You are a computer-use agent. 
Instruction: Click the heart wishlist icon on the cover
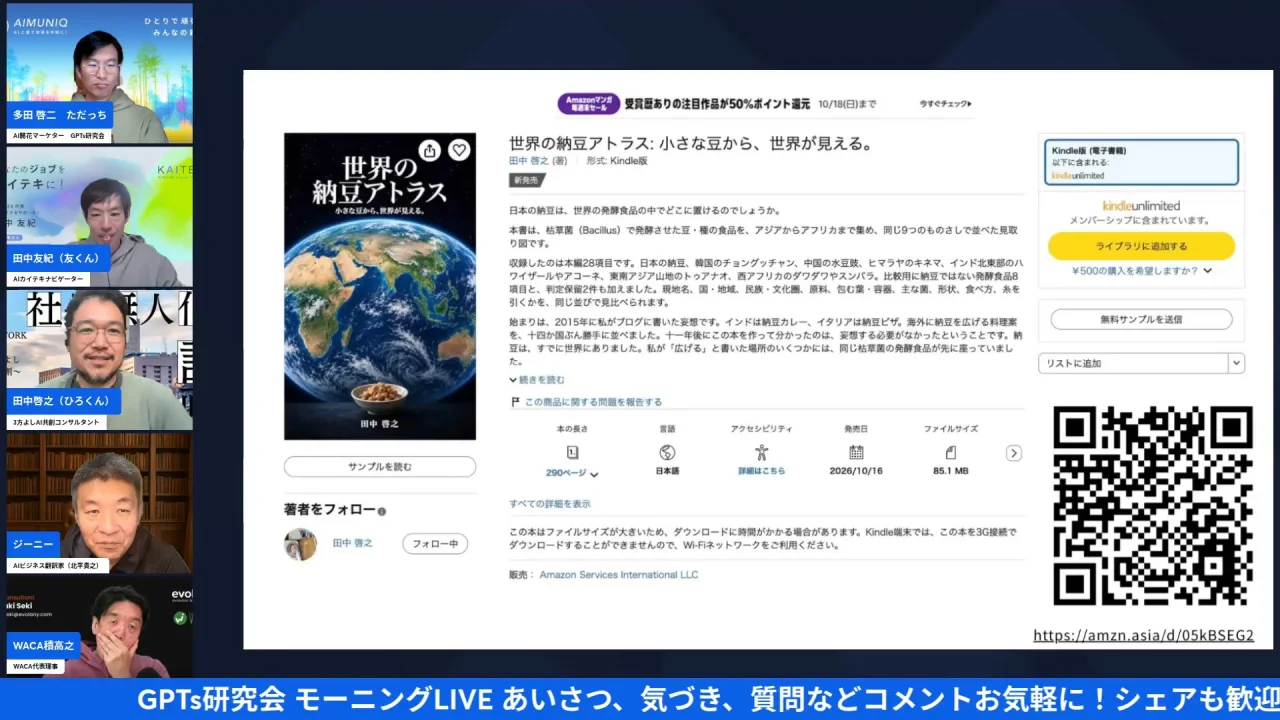click(x=459, y=150)
